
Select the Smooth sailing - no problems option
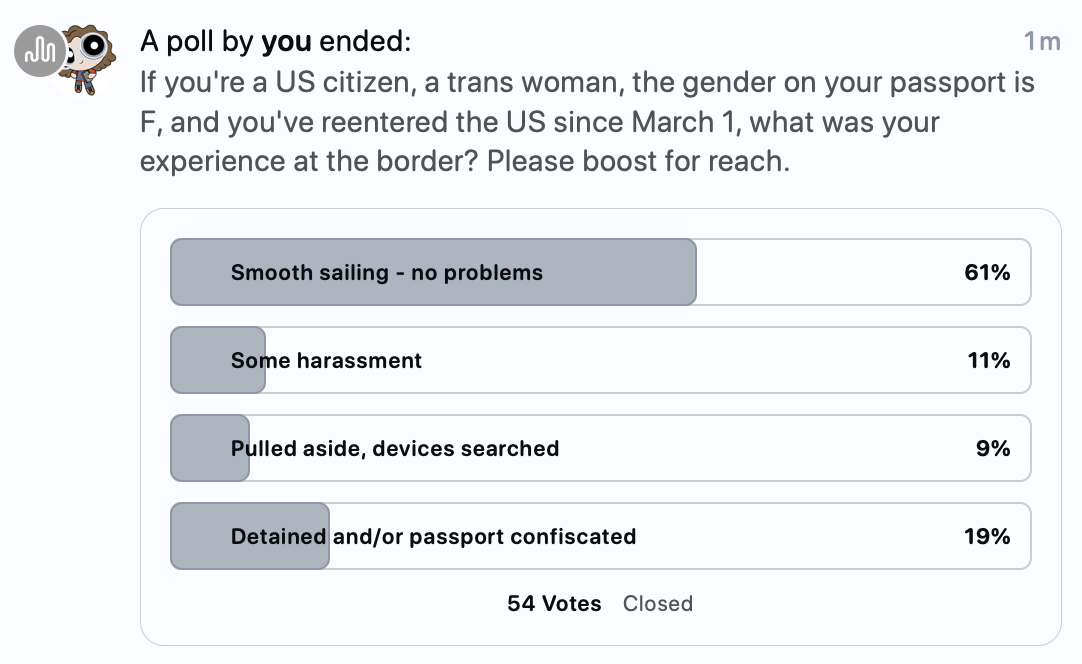pyautogui.click(x=600, y=272)
